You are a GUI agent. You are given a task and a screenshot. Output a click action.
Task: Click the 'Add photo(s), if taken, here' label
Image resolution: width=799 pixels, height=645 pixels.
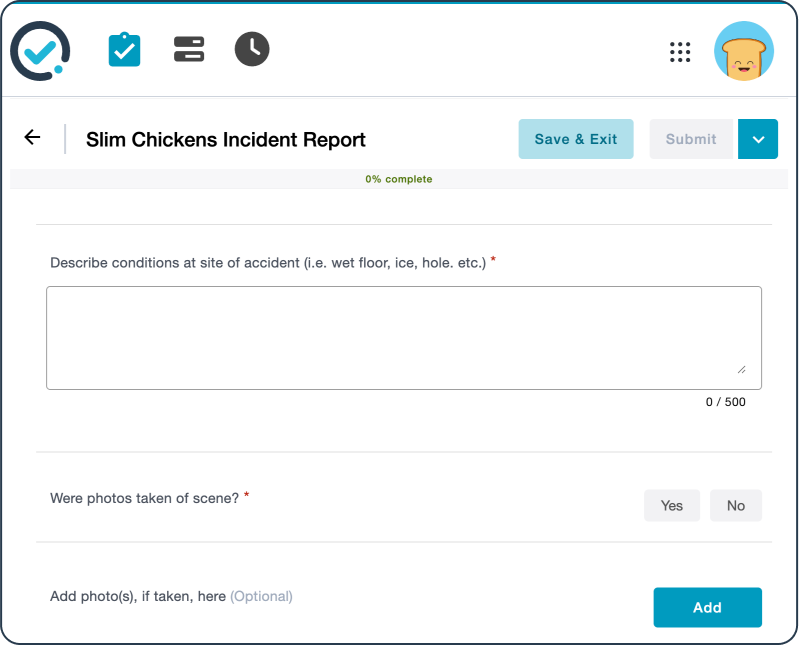coord(138,596)
